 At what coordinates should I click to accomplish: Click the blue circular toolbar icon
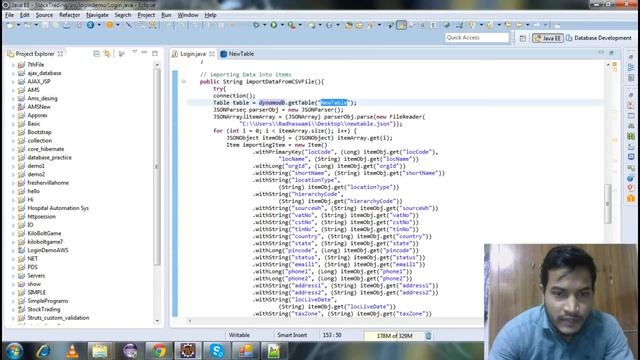point(91,25)
